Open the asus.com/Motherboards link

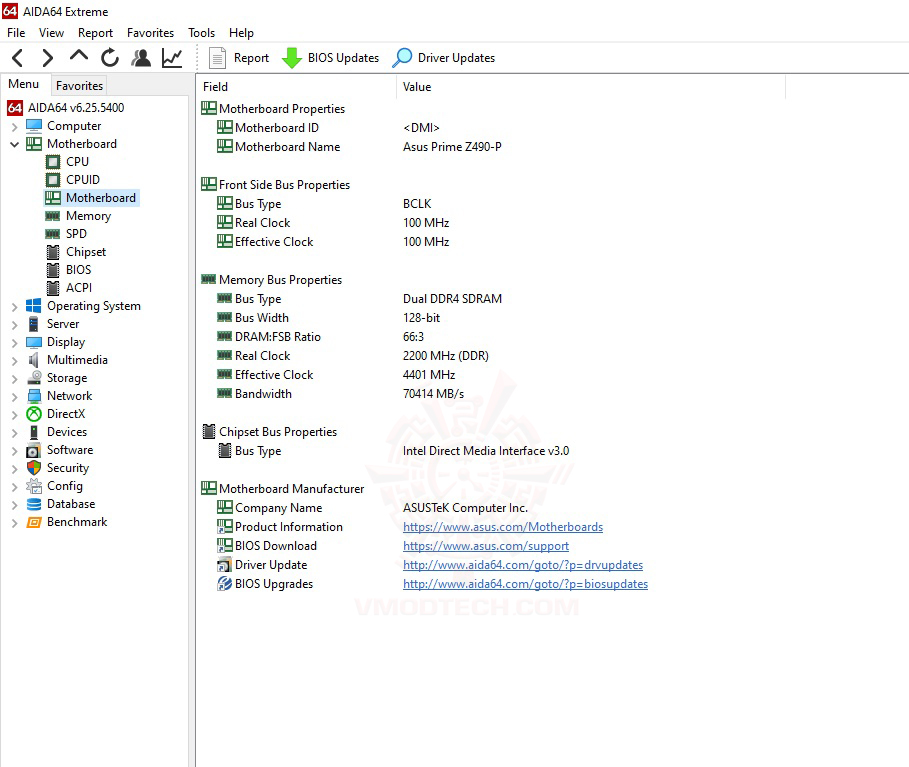click(503, 526)
